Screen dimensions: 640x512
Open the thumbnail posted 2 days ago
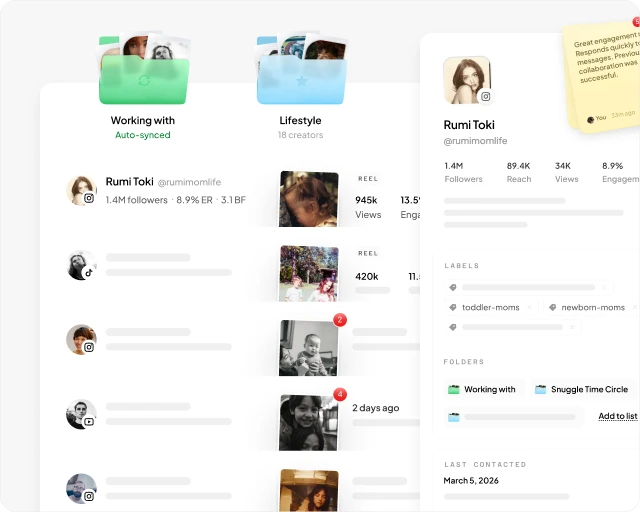pyautogui.click(x=309, y=423)
